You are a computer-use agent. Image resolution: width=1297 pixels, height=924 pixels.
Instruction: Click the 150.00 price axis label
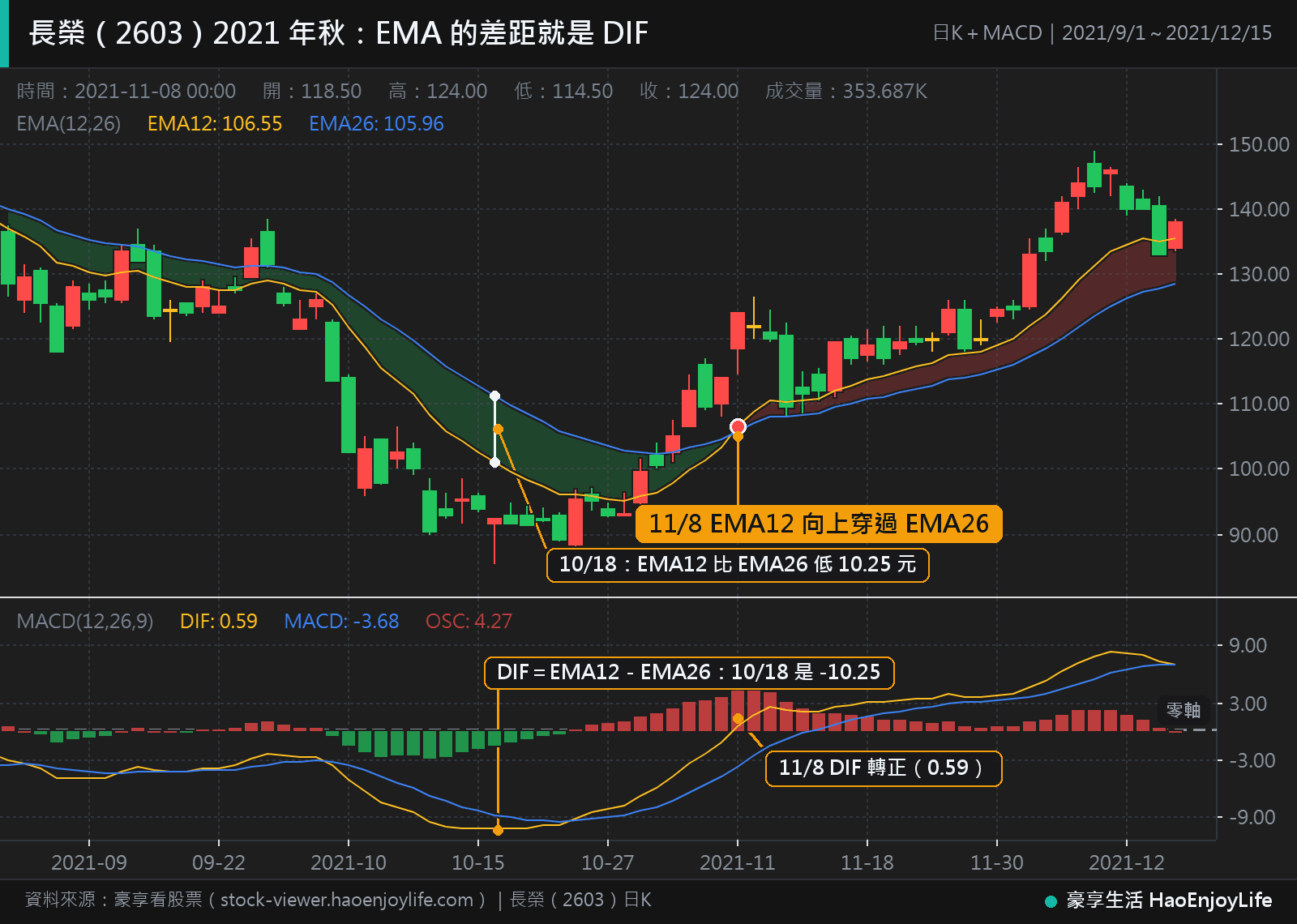coord(1259,145)
